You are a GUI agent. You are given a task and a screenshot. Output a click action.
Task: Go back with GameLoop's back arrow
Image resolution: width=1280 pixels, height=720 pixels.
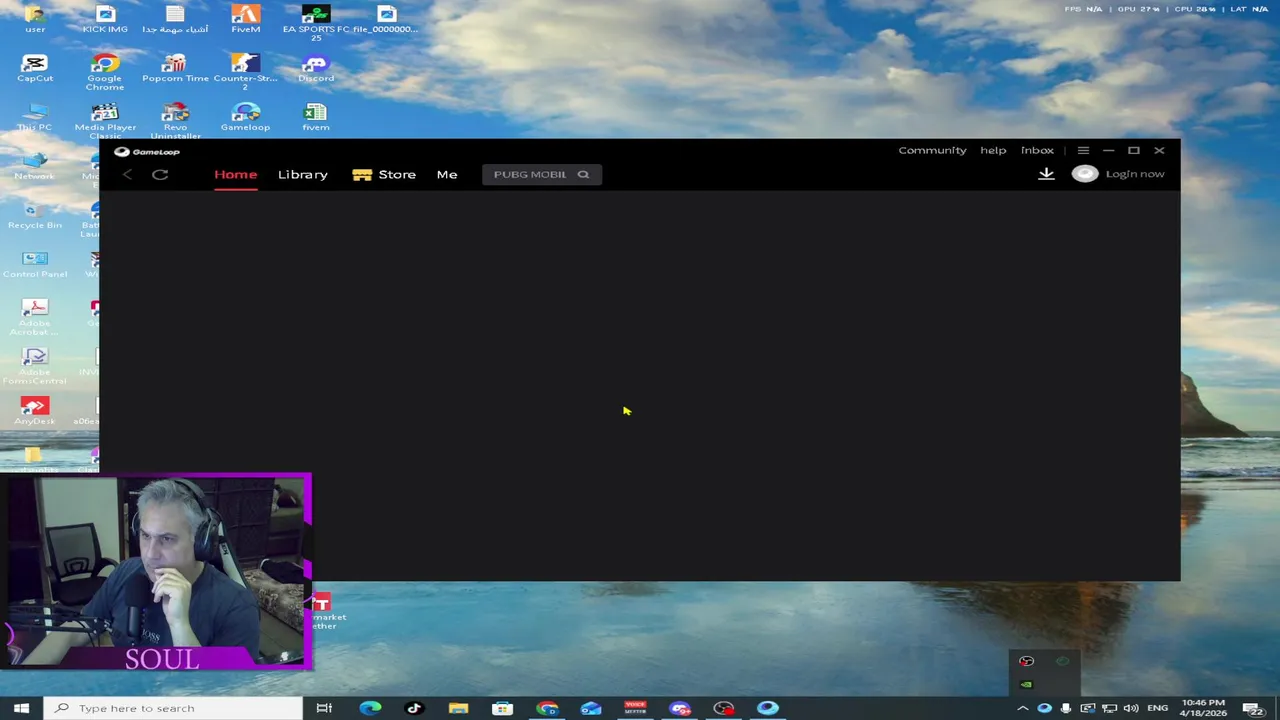[127, 174]
